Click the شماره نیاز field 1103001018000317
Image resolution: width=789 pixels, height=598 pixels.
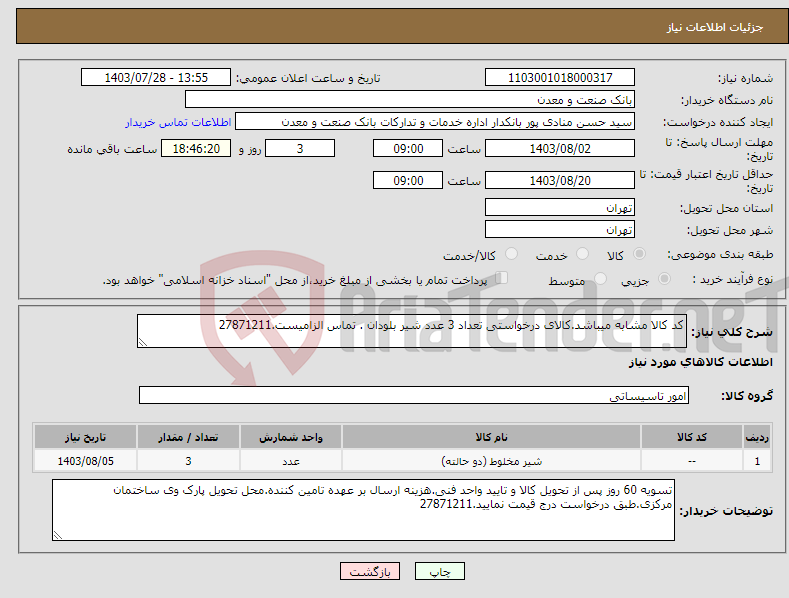tap(560, 78)
